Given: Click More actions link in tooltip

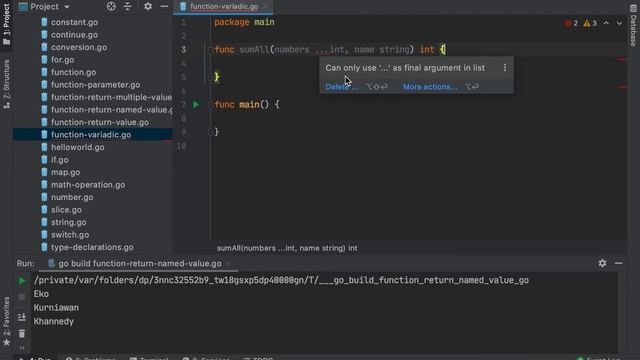Looking at the screenshot, I should tap(430, 87).
